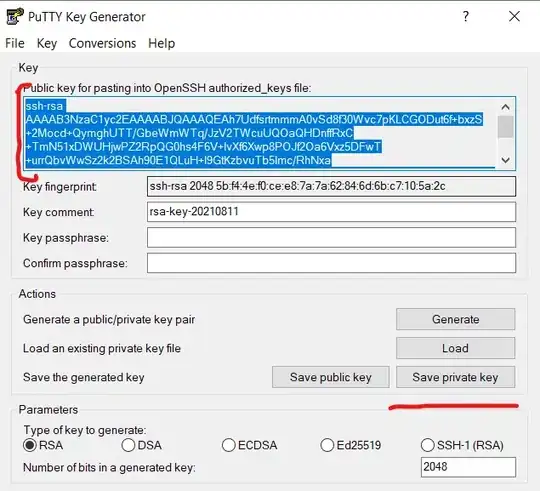This screenshot has width=540, height=491.
Task: Click the Generate button
Action: click(456, 319)
